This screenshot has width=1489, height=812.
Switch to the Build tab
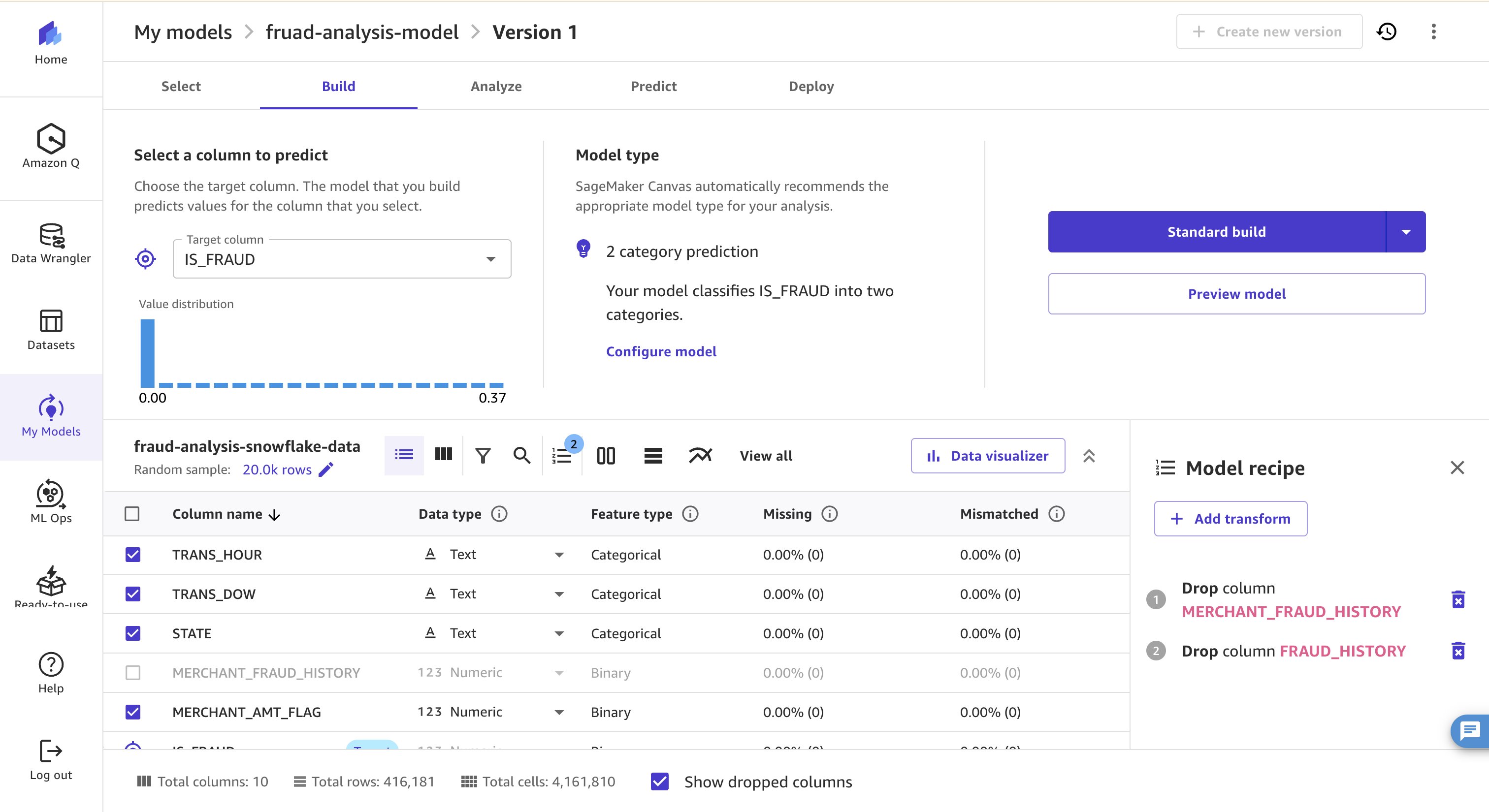pos(339,86)
